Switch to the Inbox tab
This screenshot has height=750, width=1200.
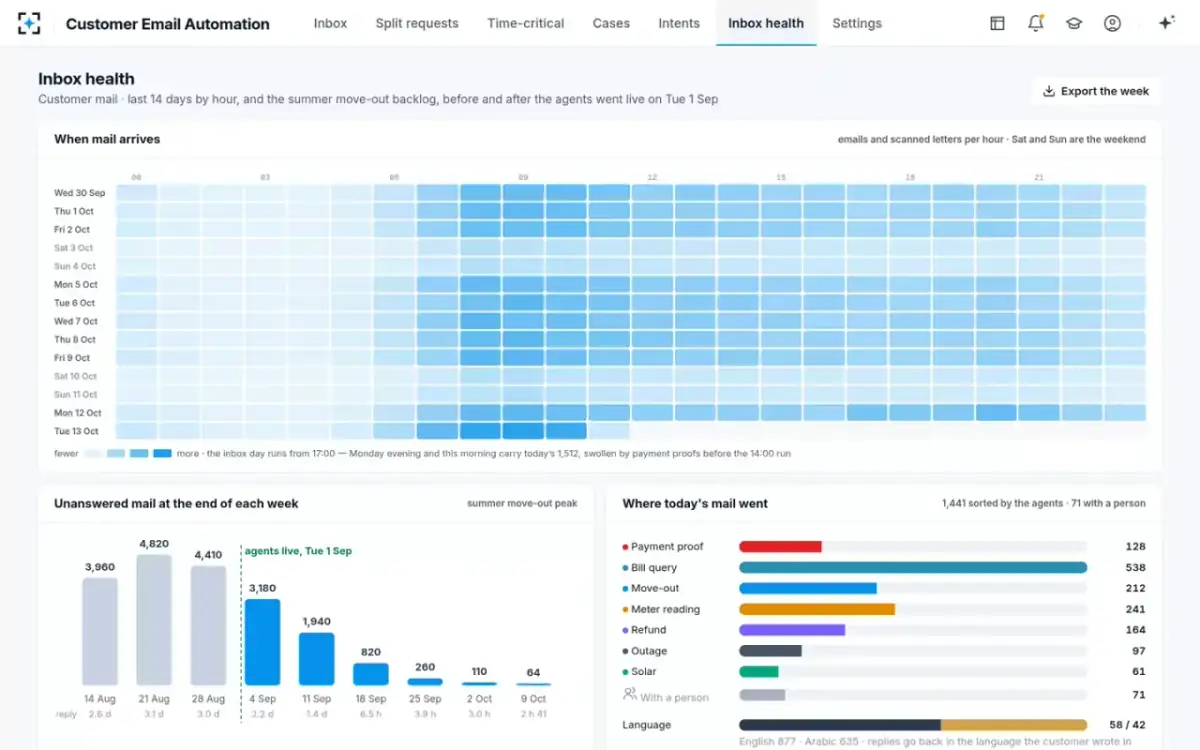point(330,23)
